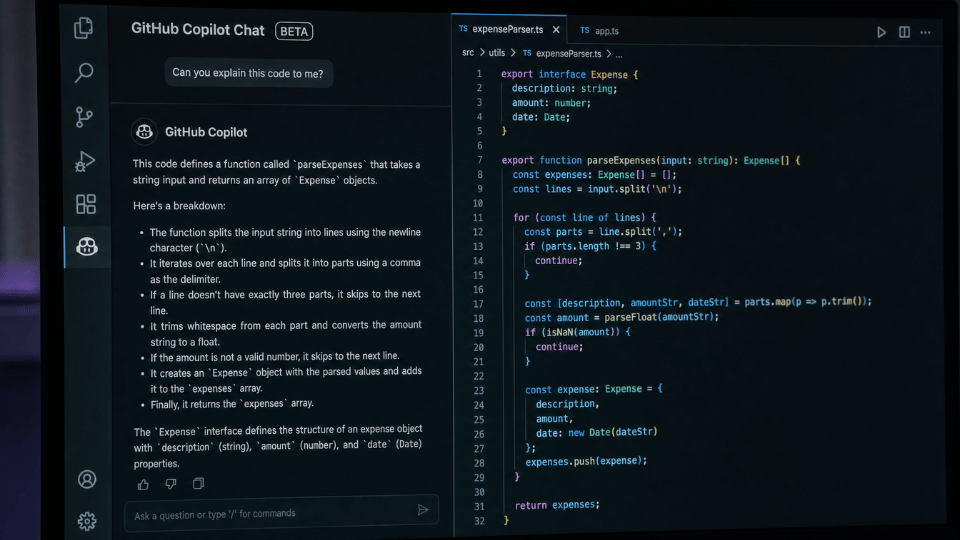Image resolution: width=960 pixels, height=540 pixels.
Task: Click 'export interface Expense {' code line
Action: [570, 74]
